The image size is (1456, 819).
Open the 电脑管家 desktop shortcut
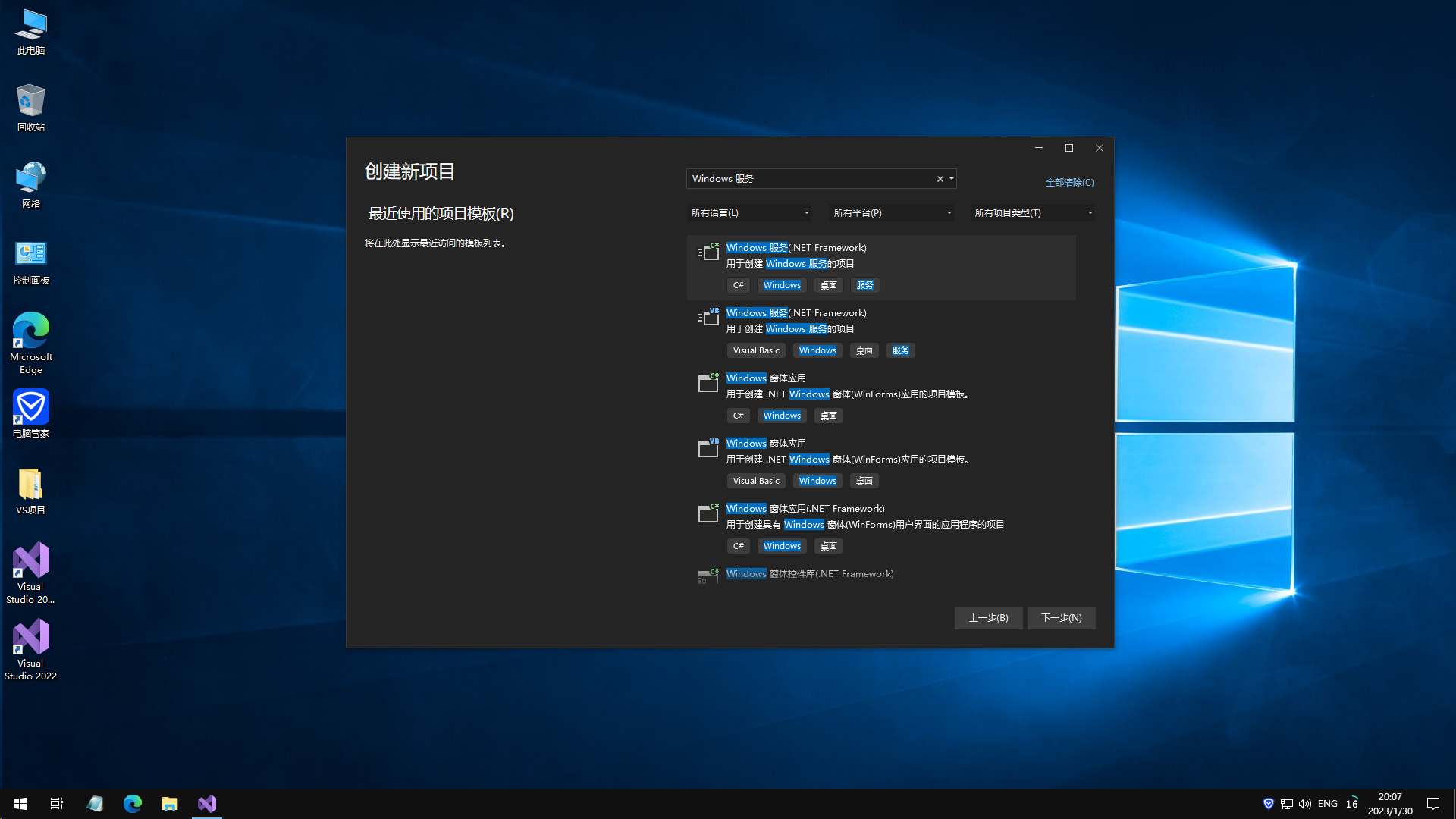31,414
